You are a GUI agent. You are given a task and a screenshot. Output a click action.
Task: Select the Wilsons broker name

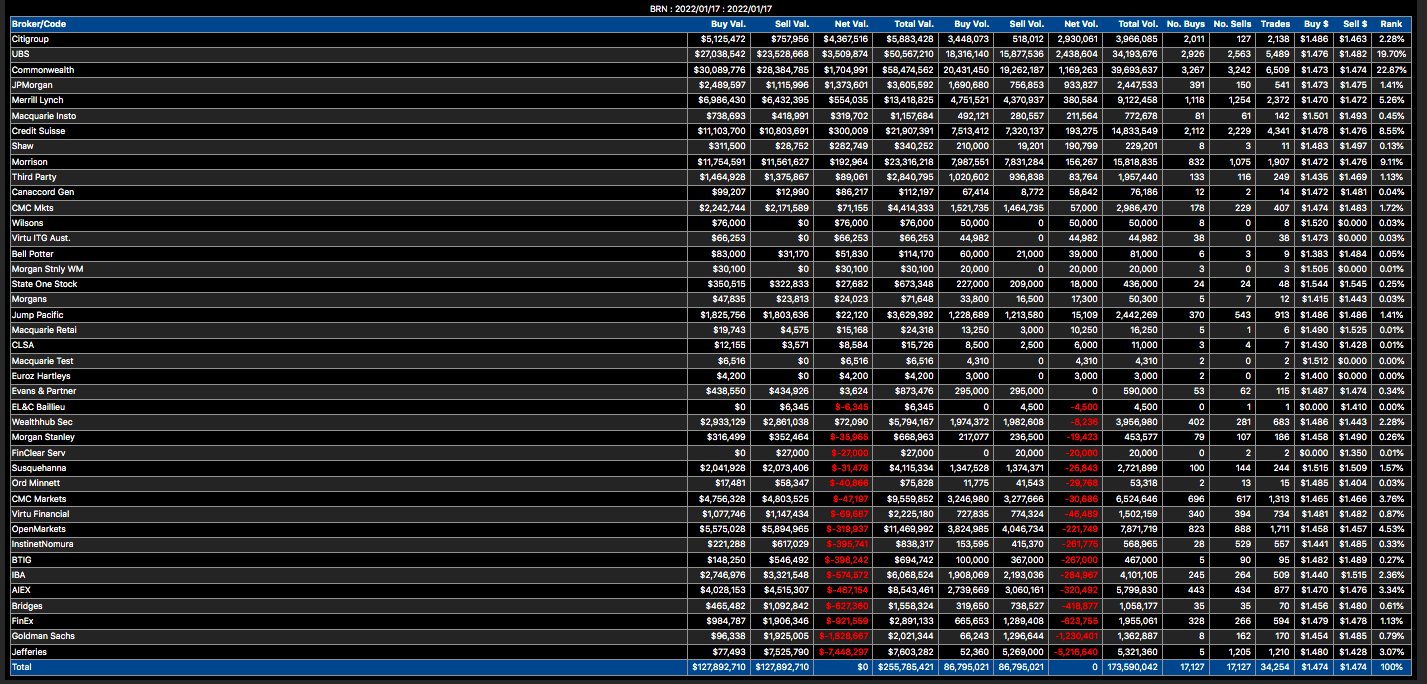click(x=27, y=223)
